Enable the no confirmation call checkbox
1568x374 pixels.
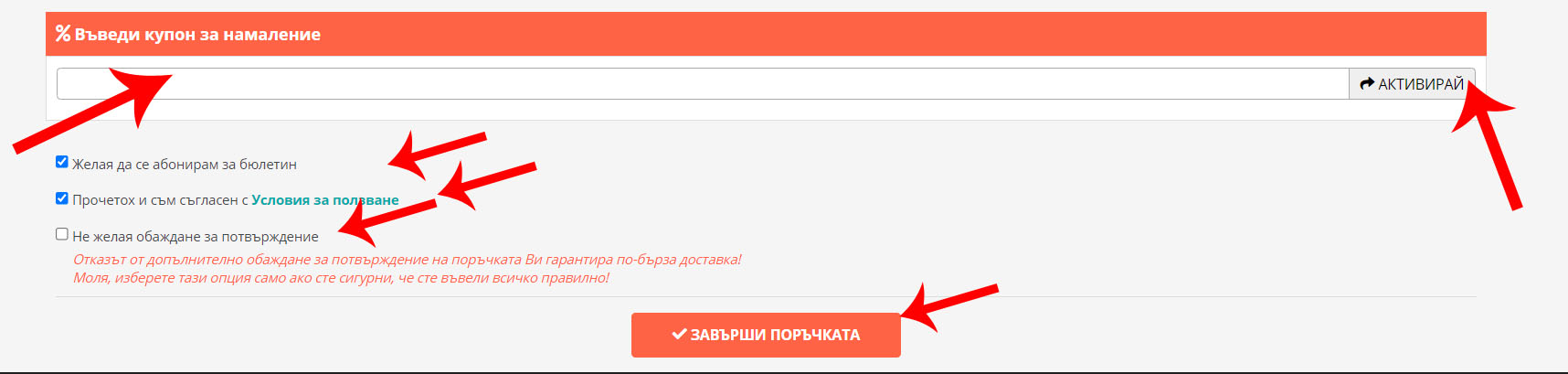pyautogui.click(x=62, y=234)
